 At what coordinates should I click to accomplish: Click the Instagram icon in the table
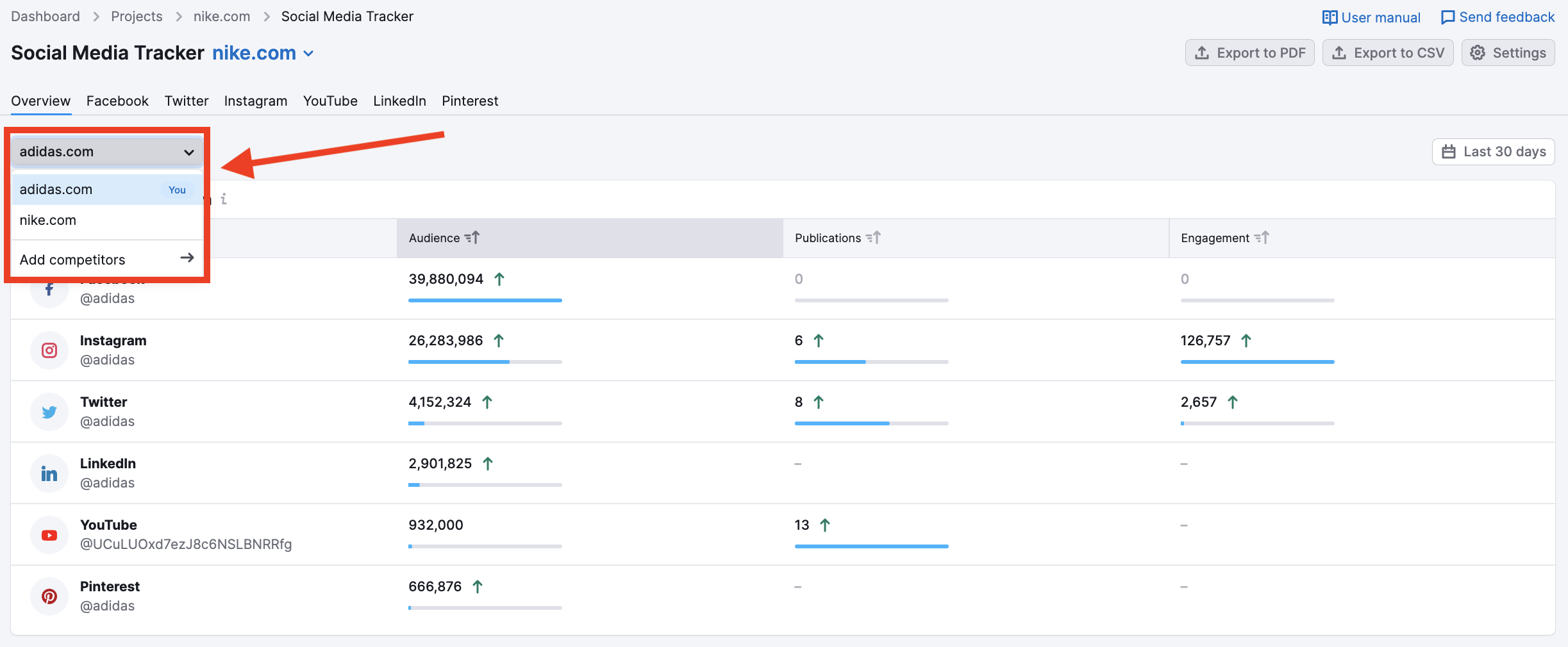click(x=49, y=350)
